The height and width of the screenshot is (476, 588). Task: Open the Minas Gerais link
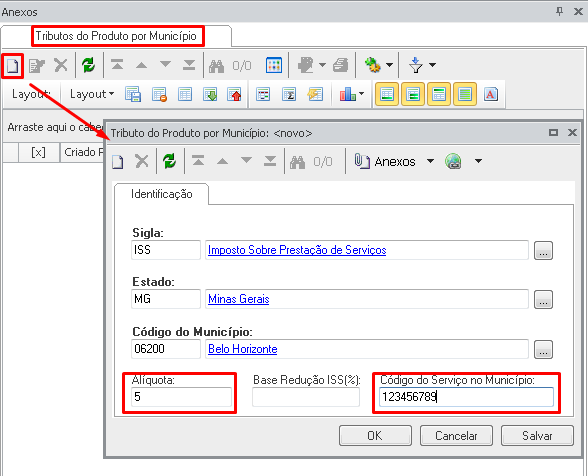239,299
